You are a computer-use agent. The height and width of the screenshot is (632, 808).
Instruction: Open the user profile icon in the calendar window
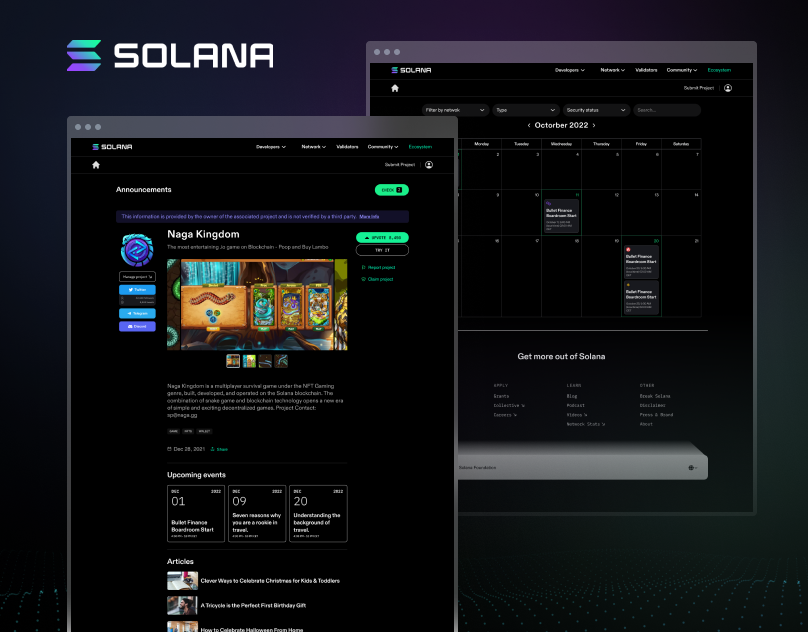point(728,88)
